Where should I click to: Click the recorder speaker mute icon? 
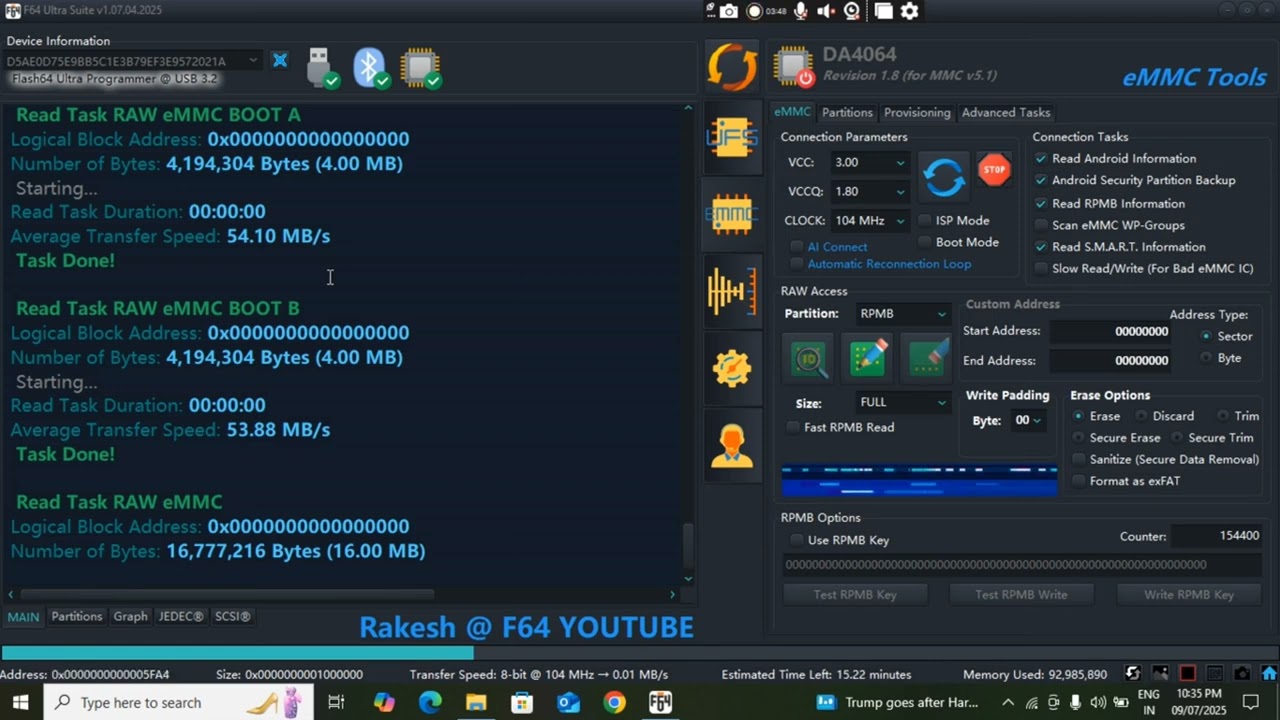(x=826, y=11)
